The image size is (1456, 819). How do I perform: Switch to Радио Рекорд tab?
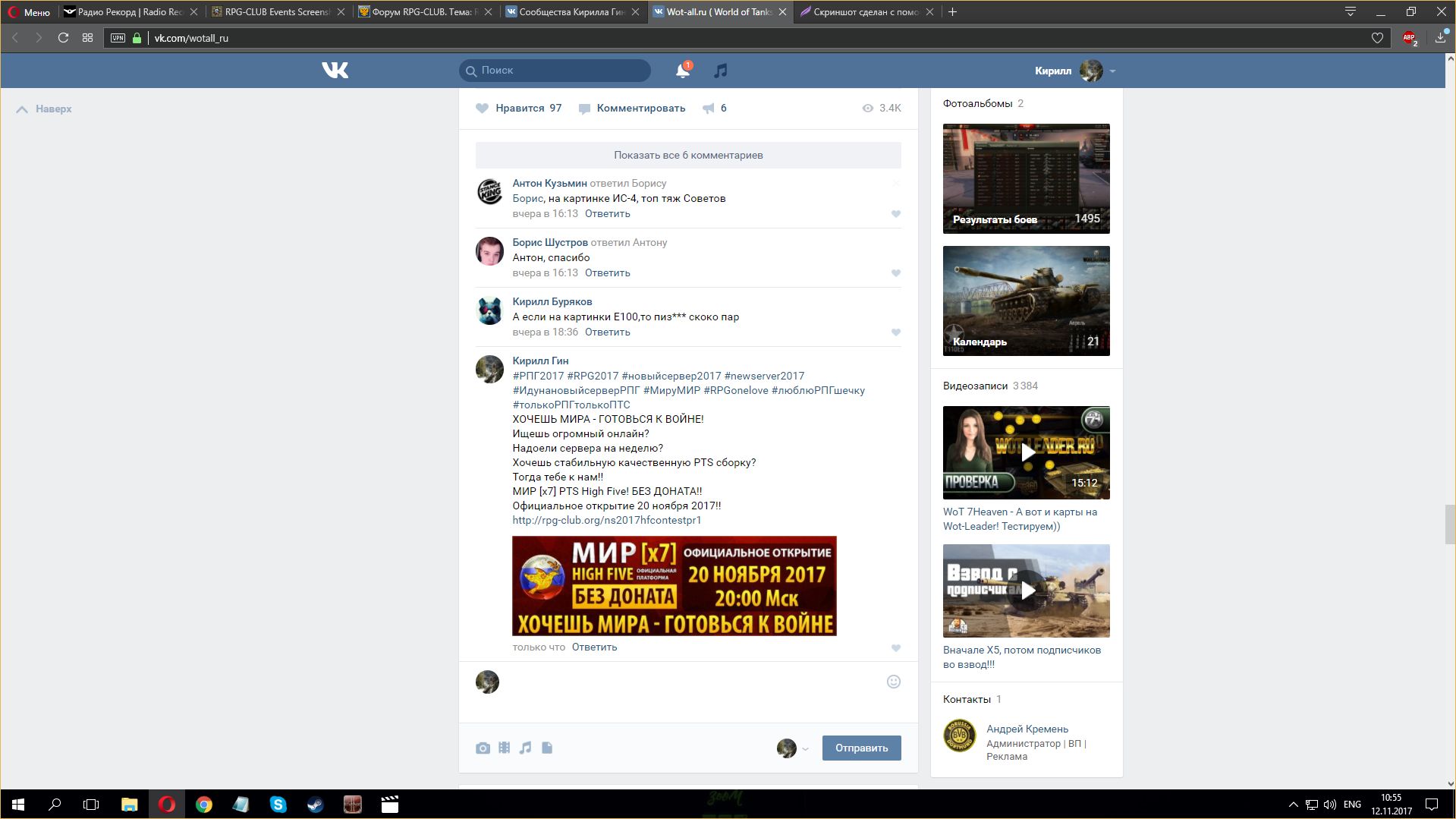pyautogui.click(x=131, y=11)
